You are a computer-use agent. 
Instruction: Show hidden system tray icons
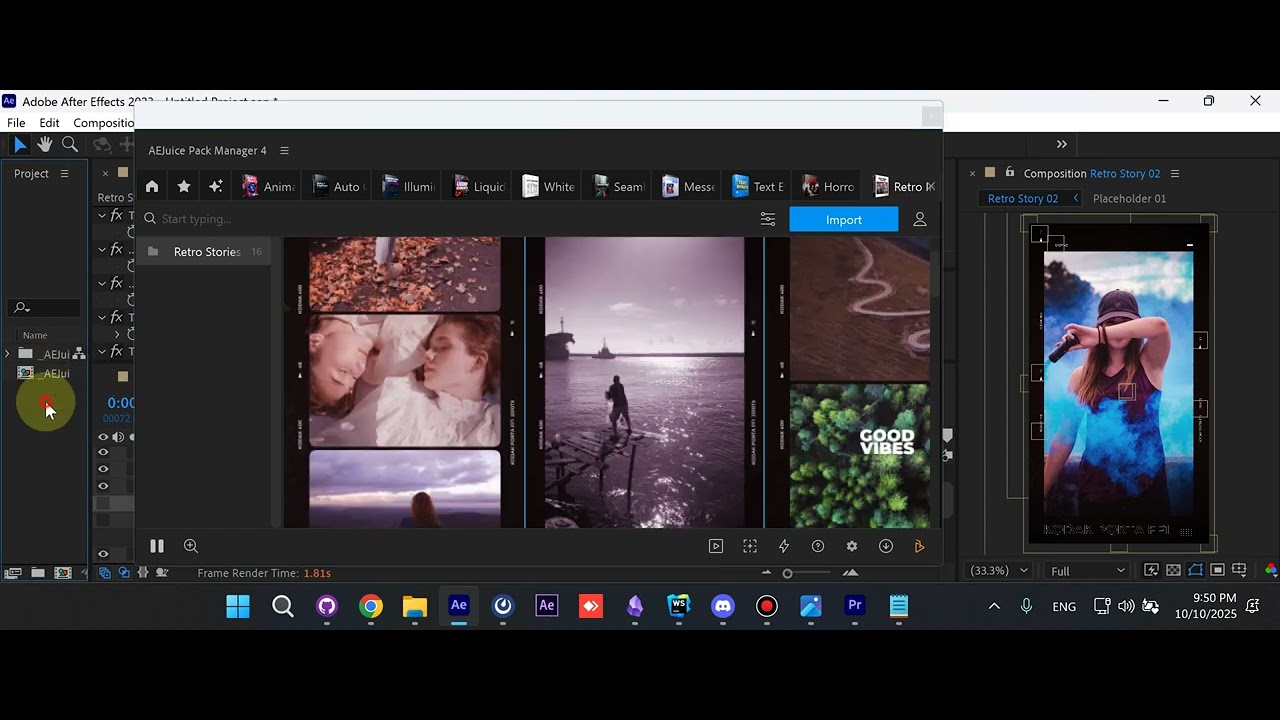click(x=994, y=606)
